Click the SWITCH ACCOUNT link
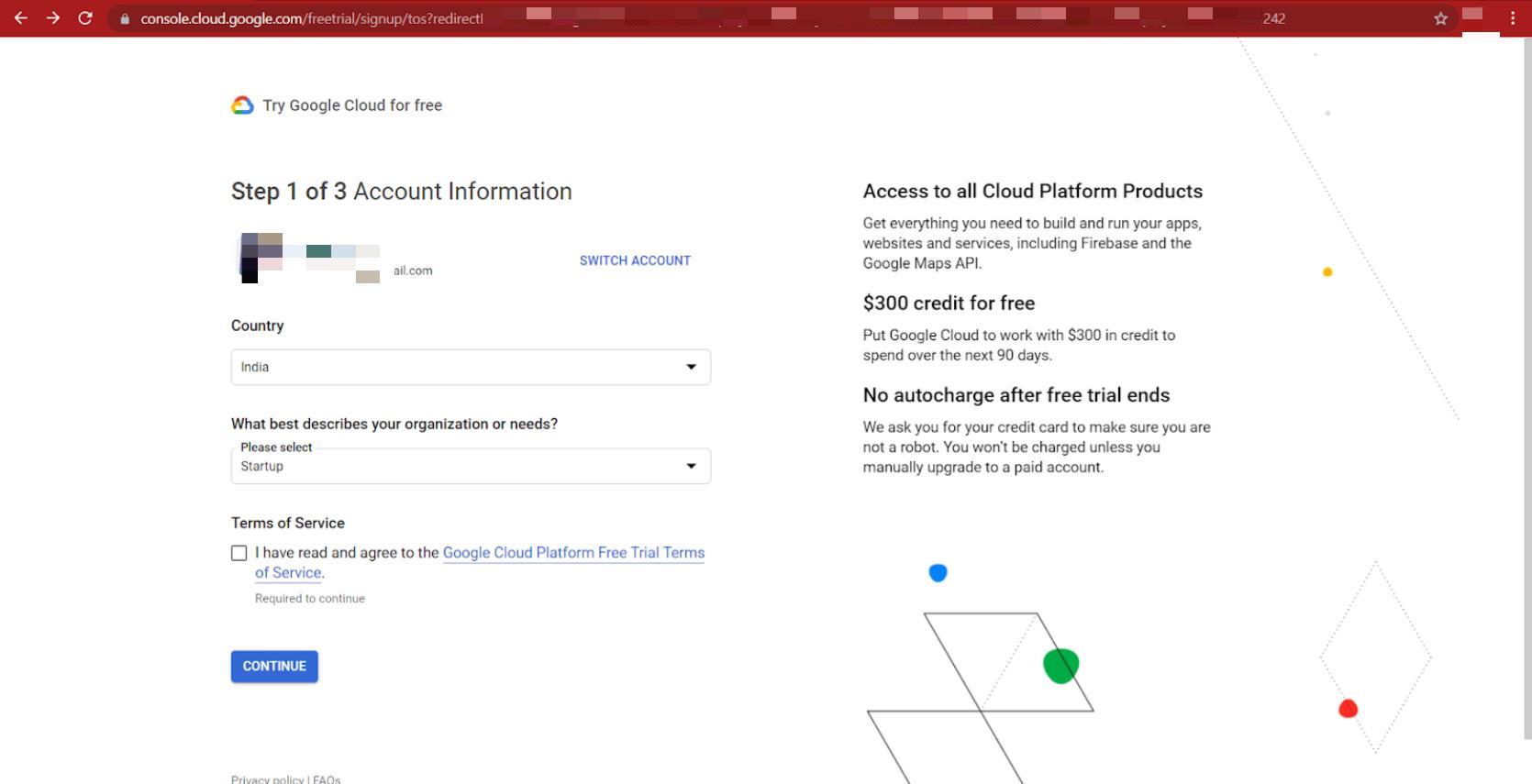 point(635,260)
